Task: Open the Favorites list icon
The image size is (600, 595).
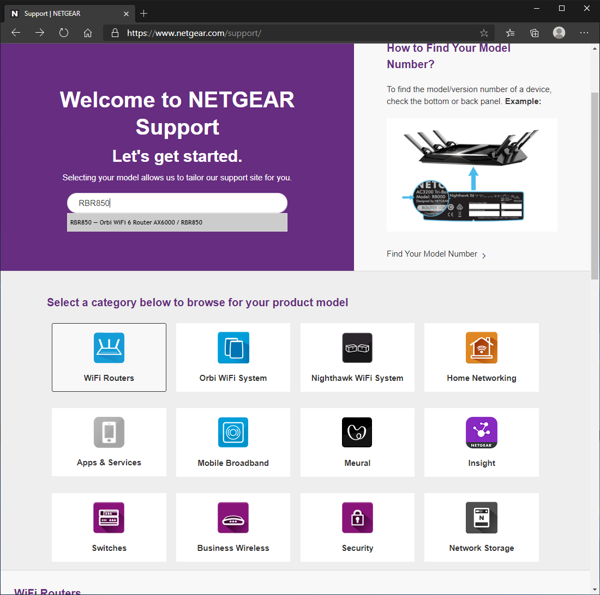Action: [510, 33]
